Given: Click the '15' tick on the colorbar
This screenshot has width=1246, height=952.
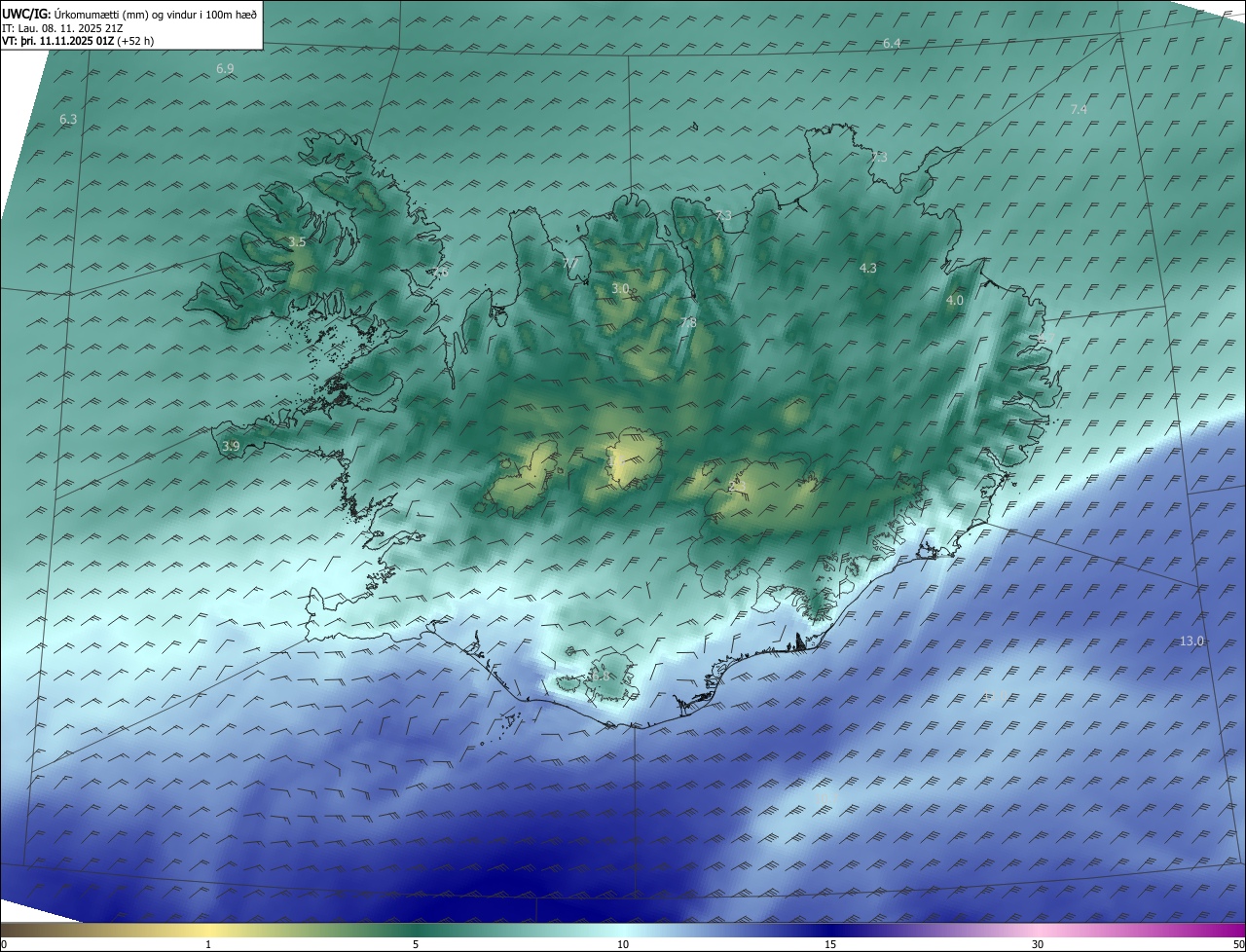Looking at the screenshot, I should (830, 945).
